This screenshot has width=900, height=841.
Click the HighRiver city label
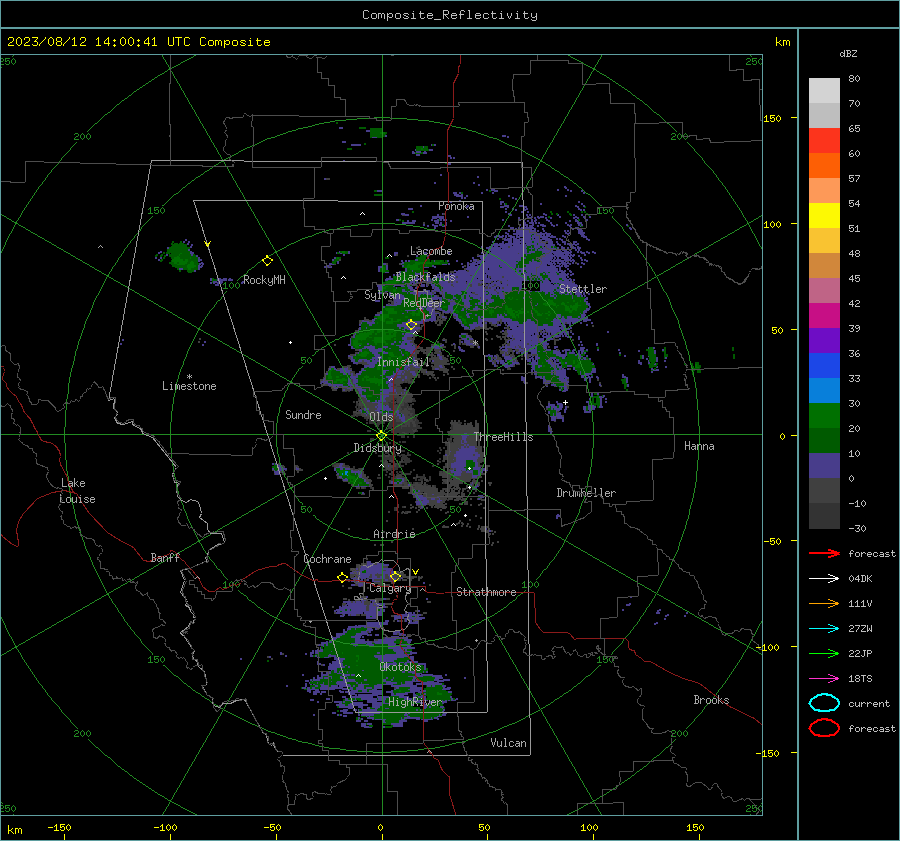[415, 702]
